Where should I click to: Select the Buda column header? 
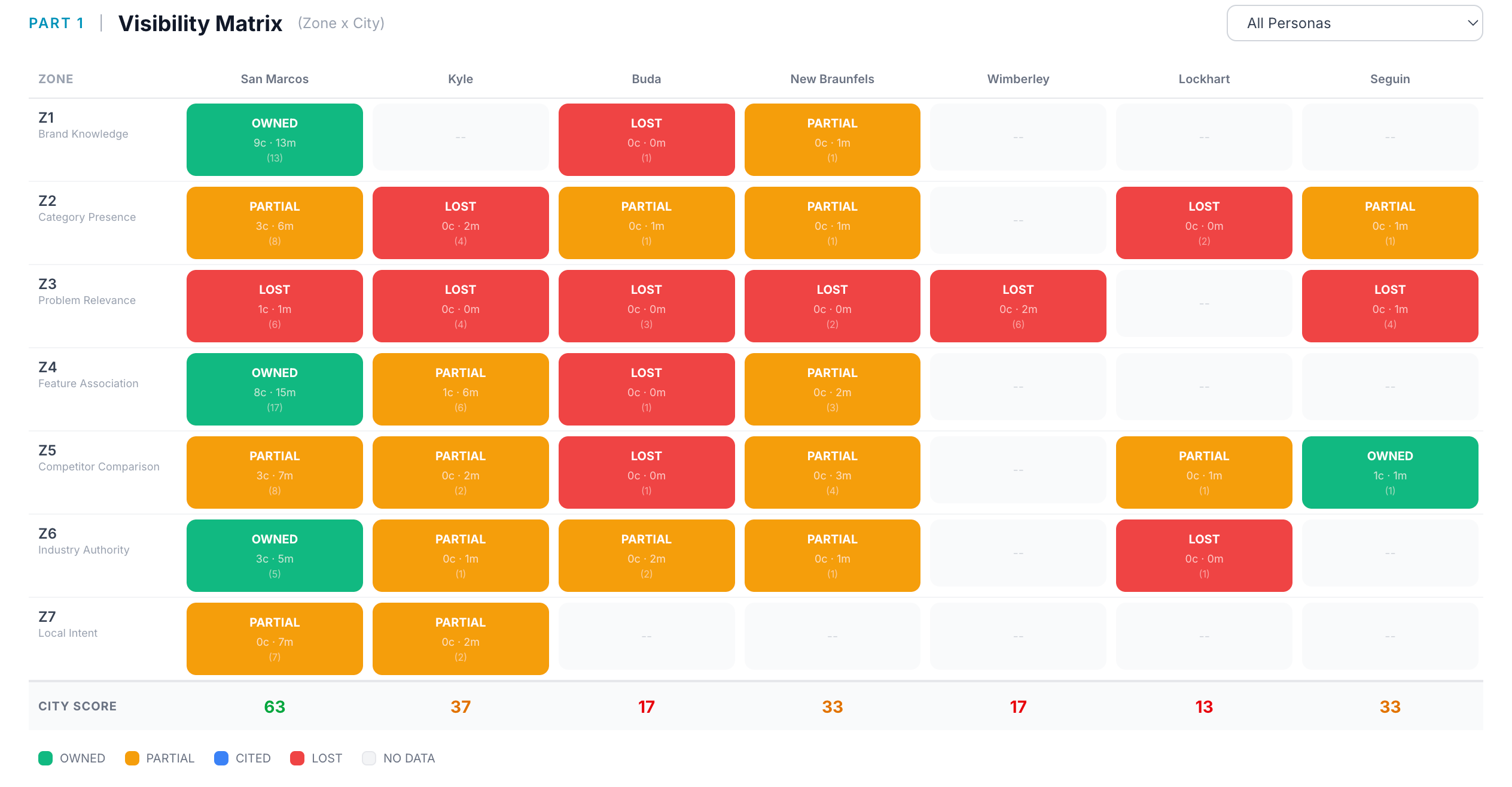point(647,79)
